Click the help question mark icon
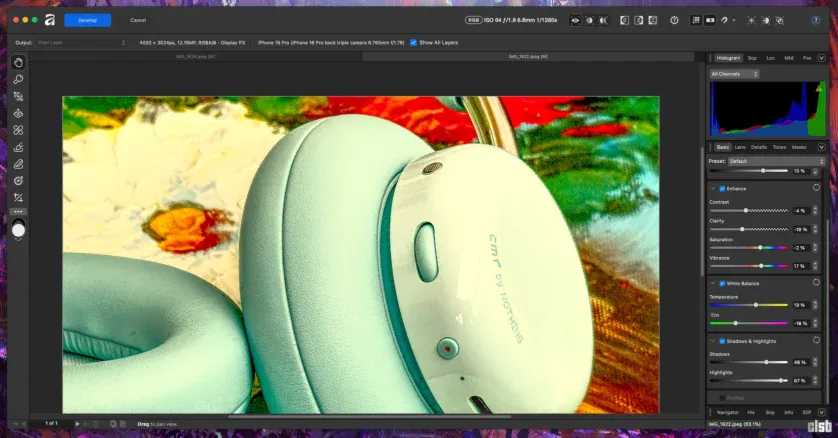The image size is (838, 438). 674,20
